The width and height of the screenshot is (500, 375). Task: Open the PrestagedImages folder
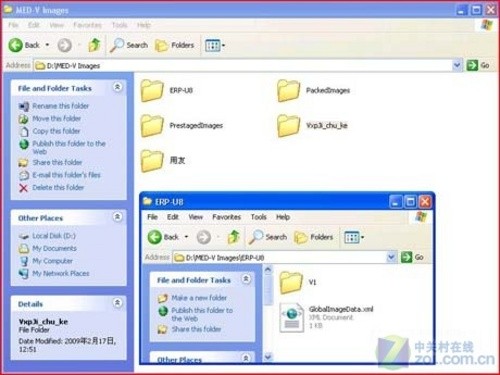coord(182,126)
